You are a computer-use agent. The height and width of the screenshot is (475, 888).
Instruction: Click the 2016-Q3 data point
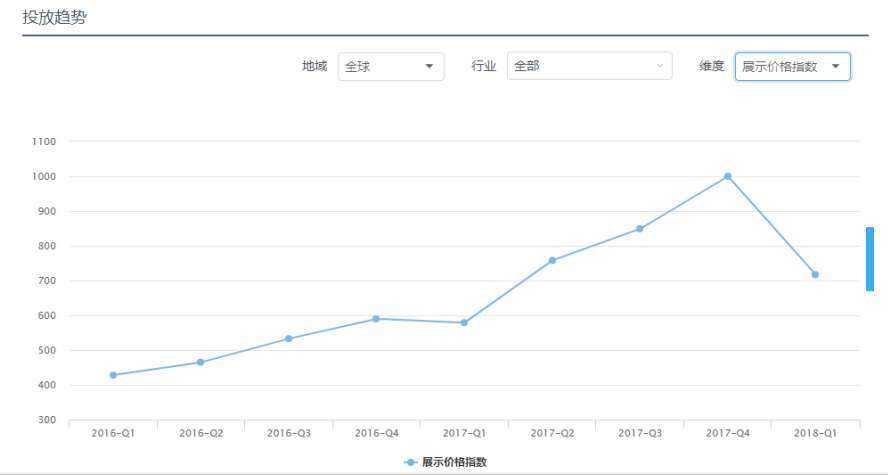(289, 339)
